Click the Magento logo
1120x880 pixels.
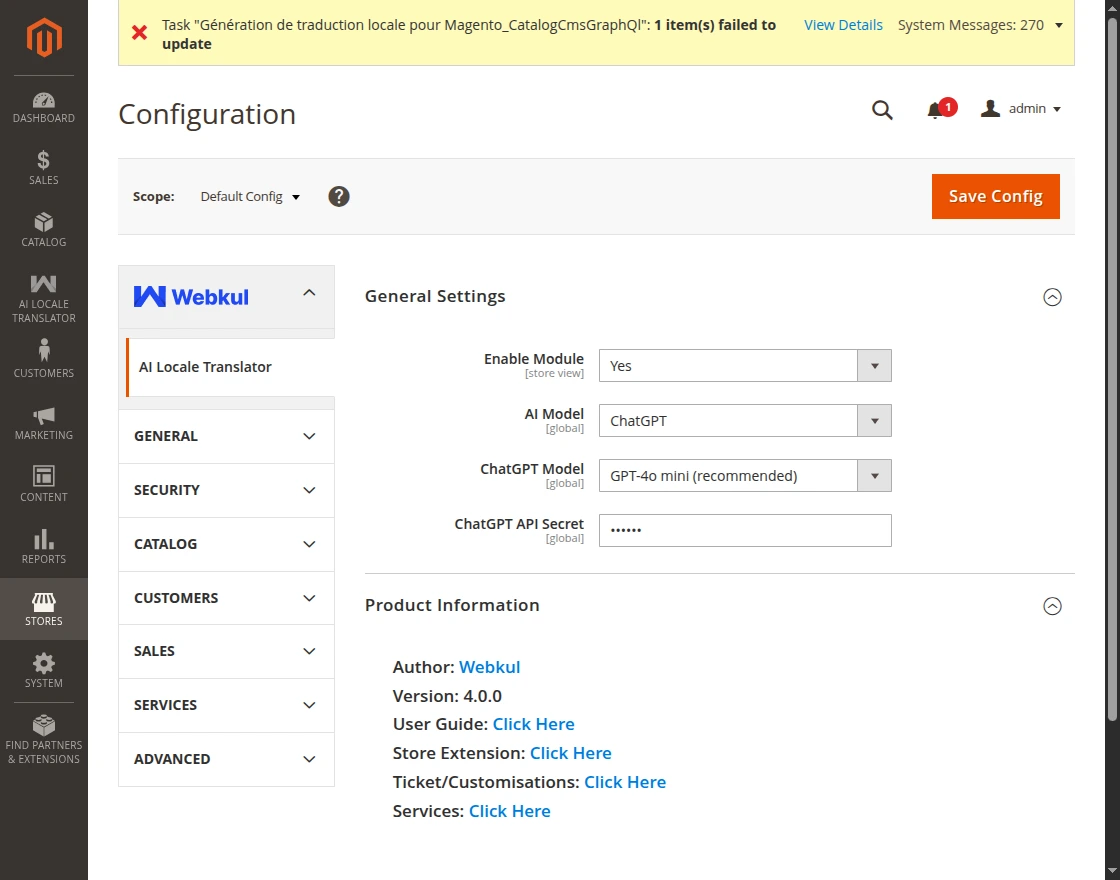[x=43, y=38]
